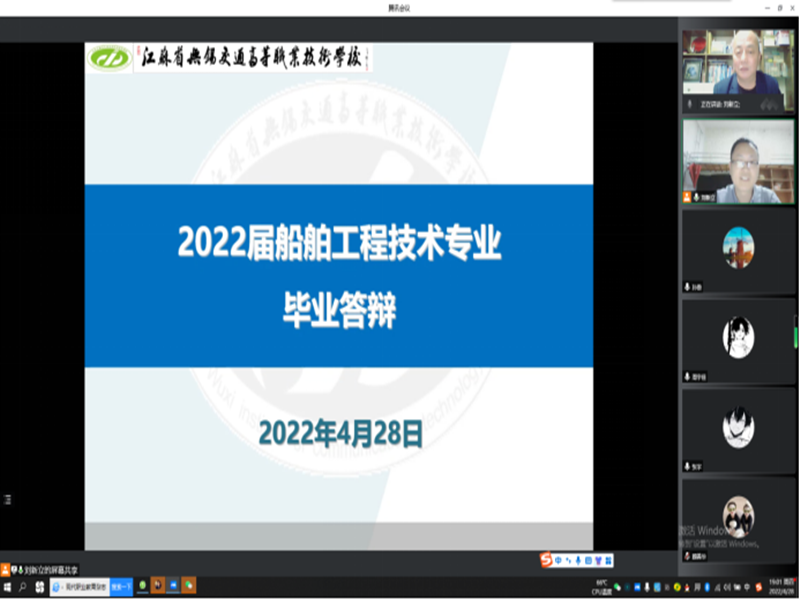800x600 pixels.
Task: Select 刘振立's video thumbnail in the participant list
Action: click(737, 160)
